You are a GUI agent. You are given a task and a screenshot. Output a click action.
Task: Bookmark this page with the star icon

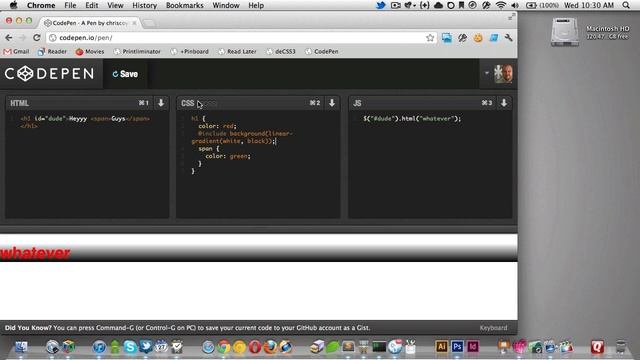click(430, 38)
